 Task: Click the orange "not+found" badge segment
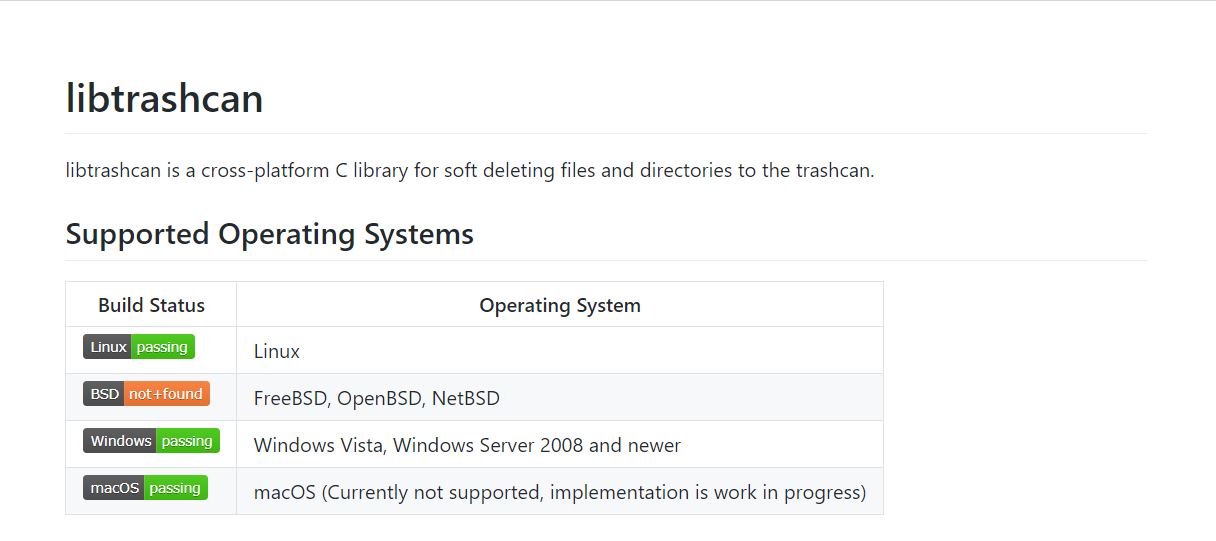point(167,394)
